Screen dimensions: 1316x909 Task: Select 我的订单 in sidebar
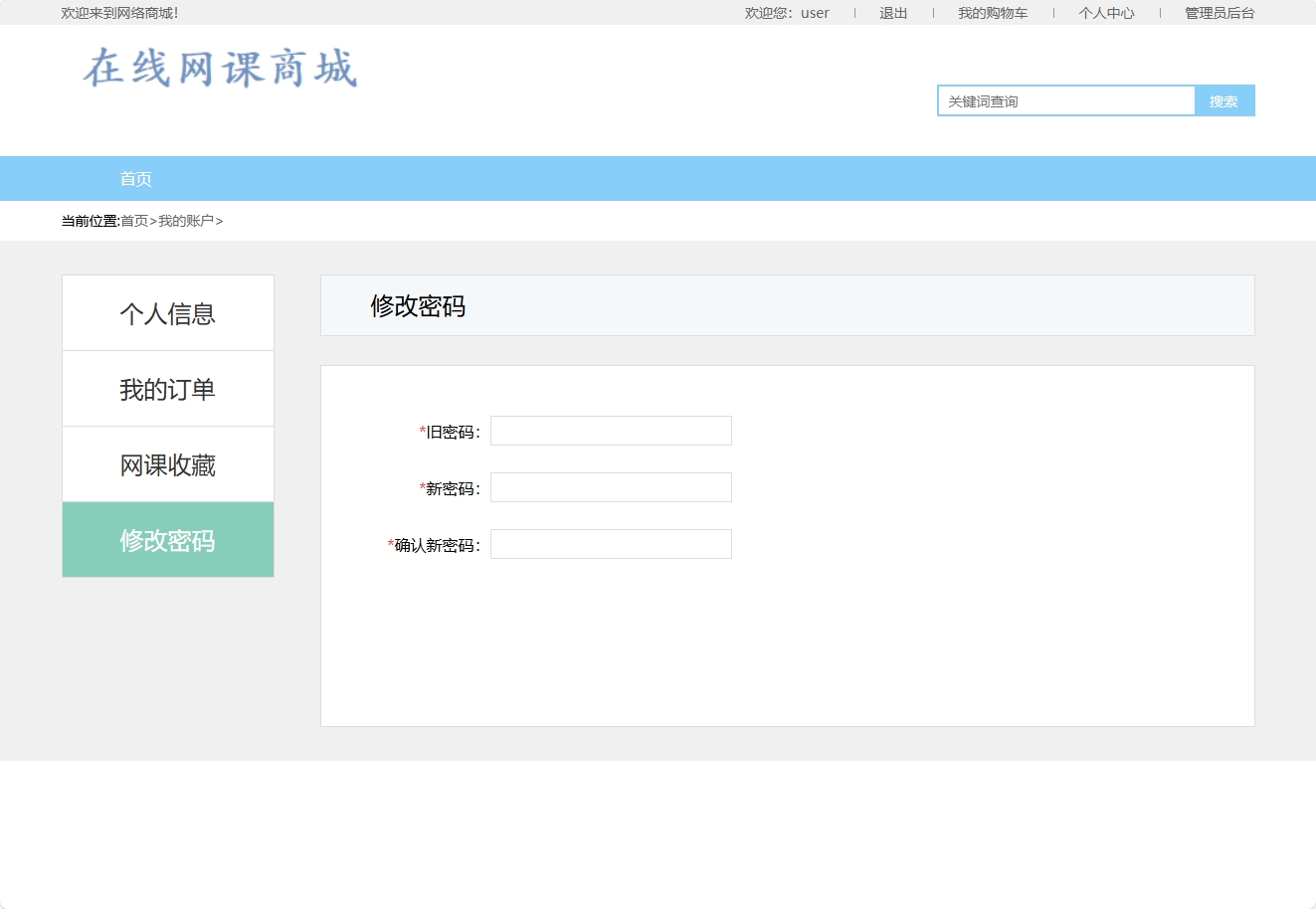coord(167,388)
